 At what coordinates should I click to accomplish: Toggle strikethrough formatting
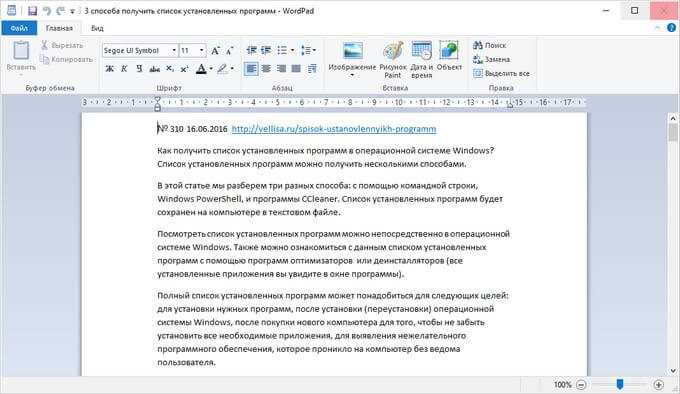coord(154,68)
